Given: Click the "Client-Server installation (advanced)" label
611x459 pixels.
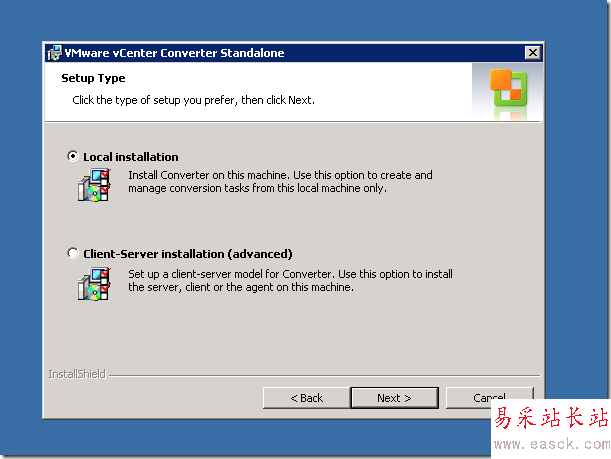Looking at the screenshot, I should 188,254.
